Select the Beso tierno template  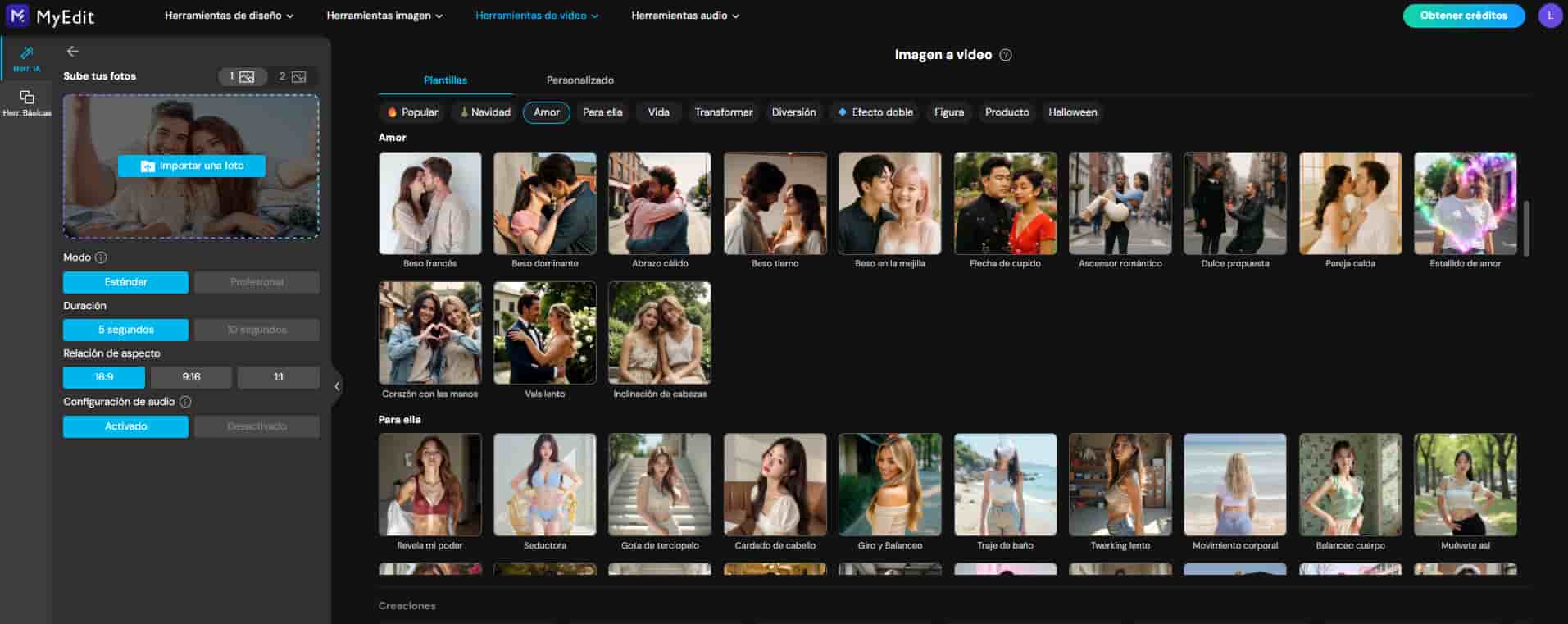pyautogui.click(x=775, y=203)
